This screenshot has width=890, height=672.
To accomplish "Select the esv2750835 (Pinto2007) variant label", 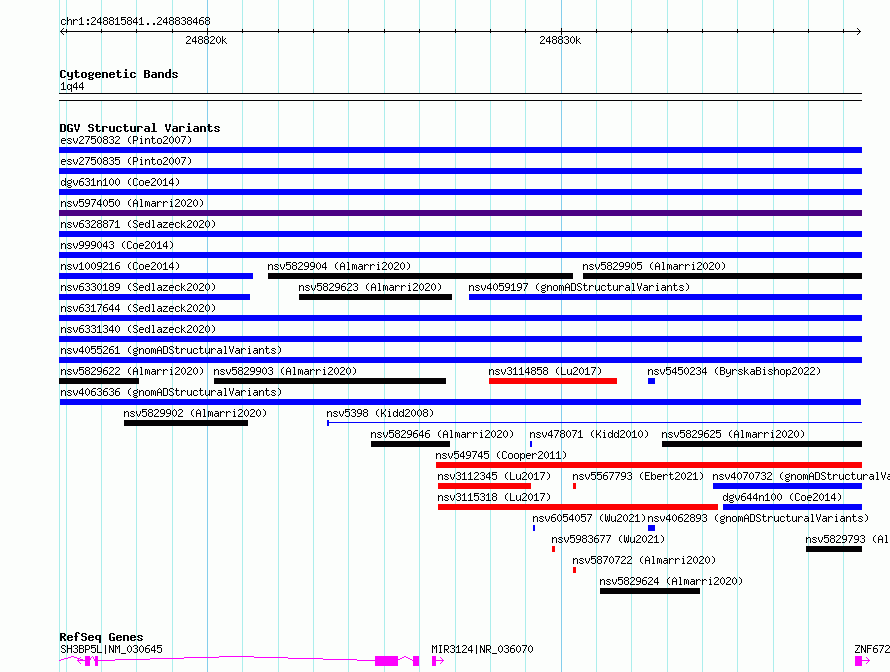I will tap(126, 161).
